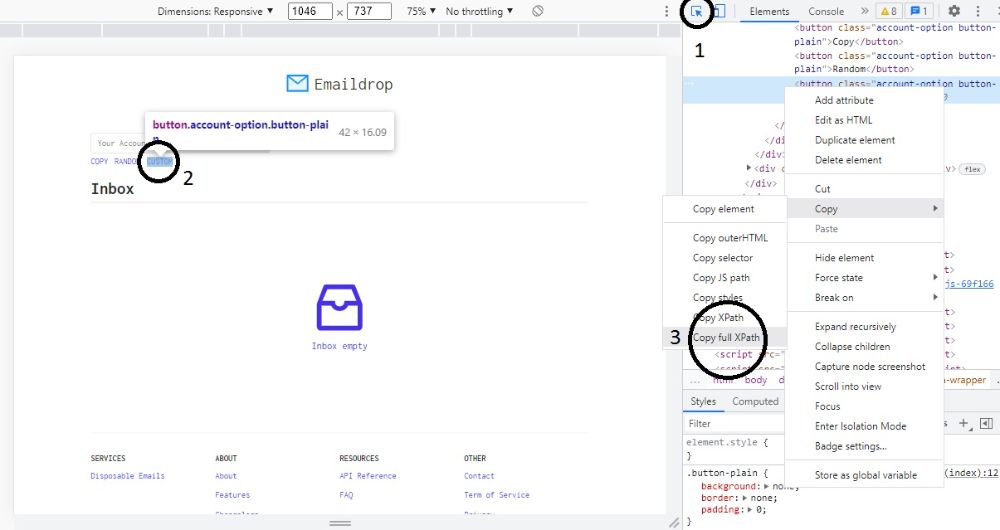Click the Emaildrop envelope logo

(297, 84)
